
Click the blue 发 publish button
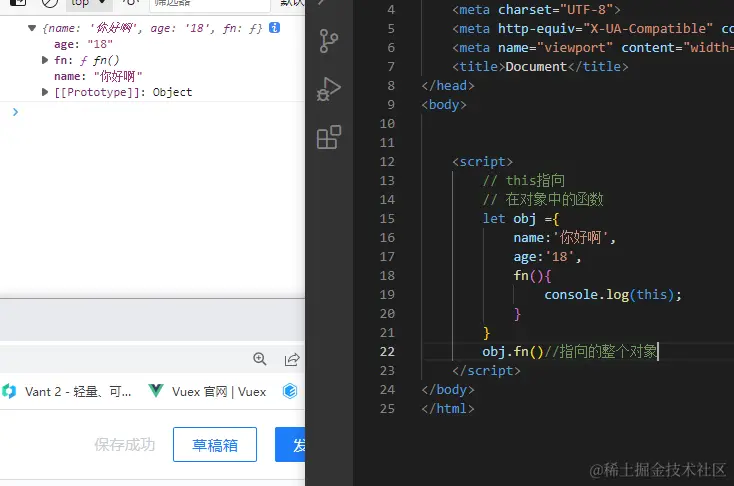coord(291,444)
